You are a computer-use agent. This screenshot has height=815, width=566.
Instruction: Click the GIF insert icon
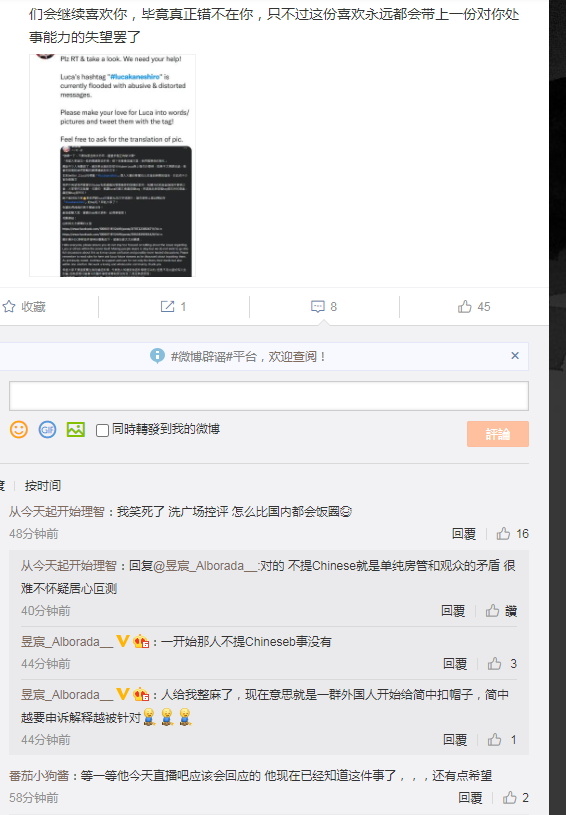(x=47, y=429)
